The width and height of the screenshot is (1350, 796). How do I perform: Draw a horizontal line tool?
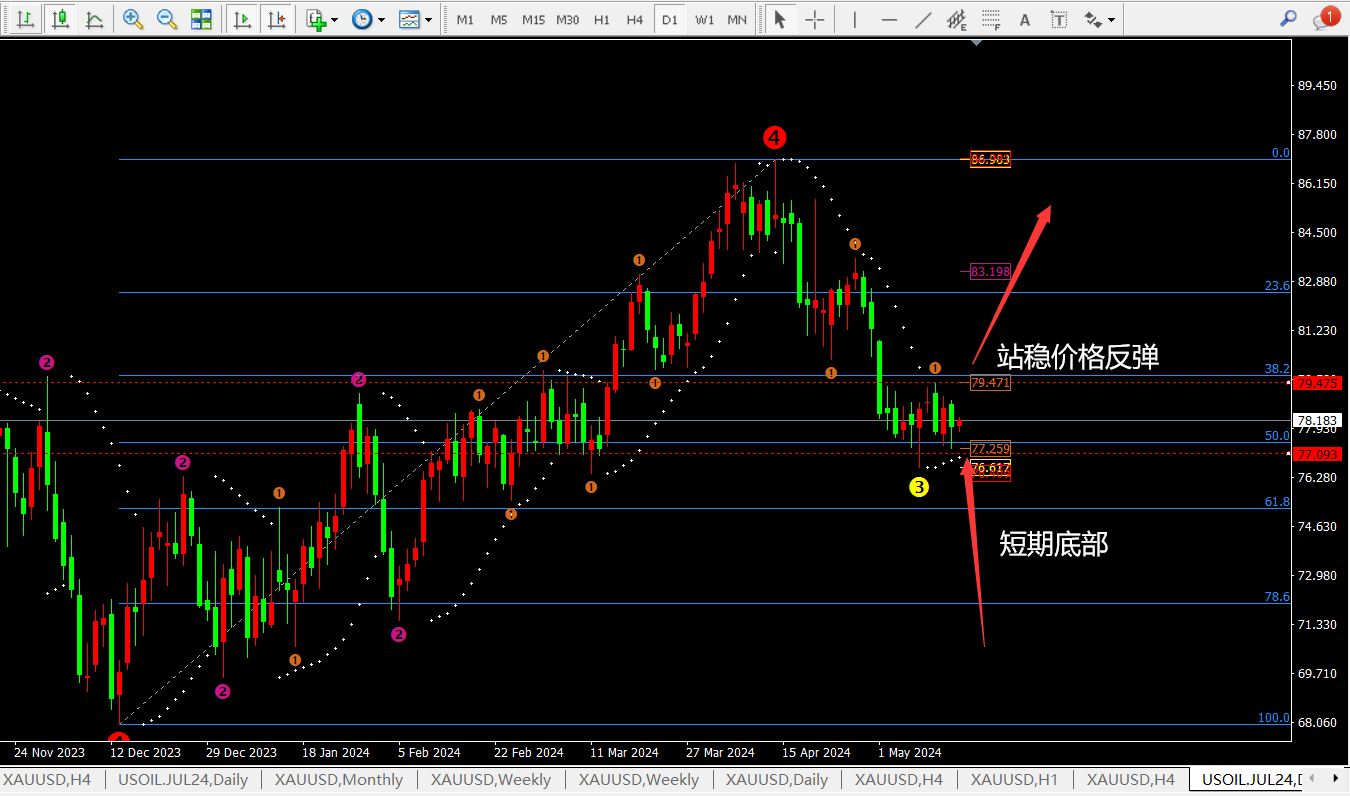click(x=889, y=19)
